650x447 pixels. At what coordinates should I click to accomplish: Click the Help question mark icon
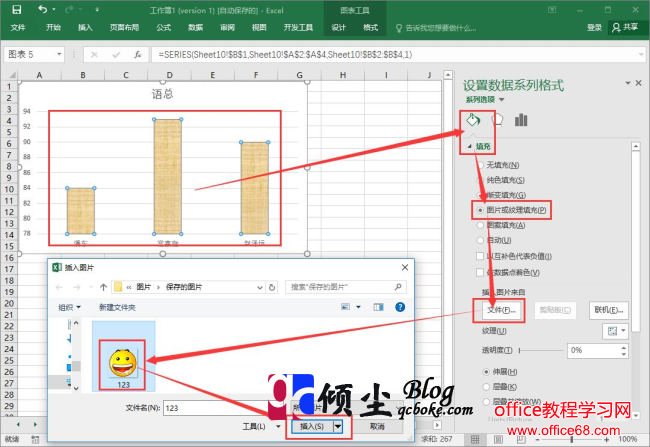(400, 307)
